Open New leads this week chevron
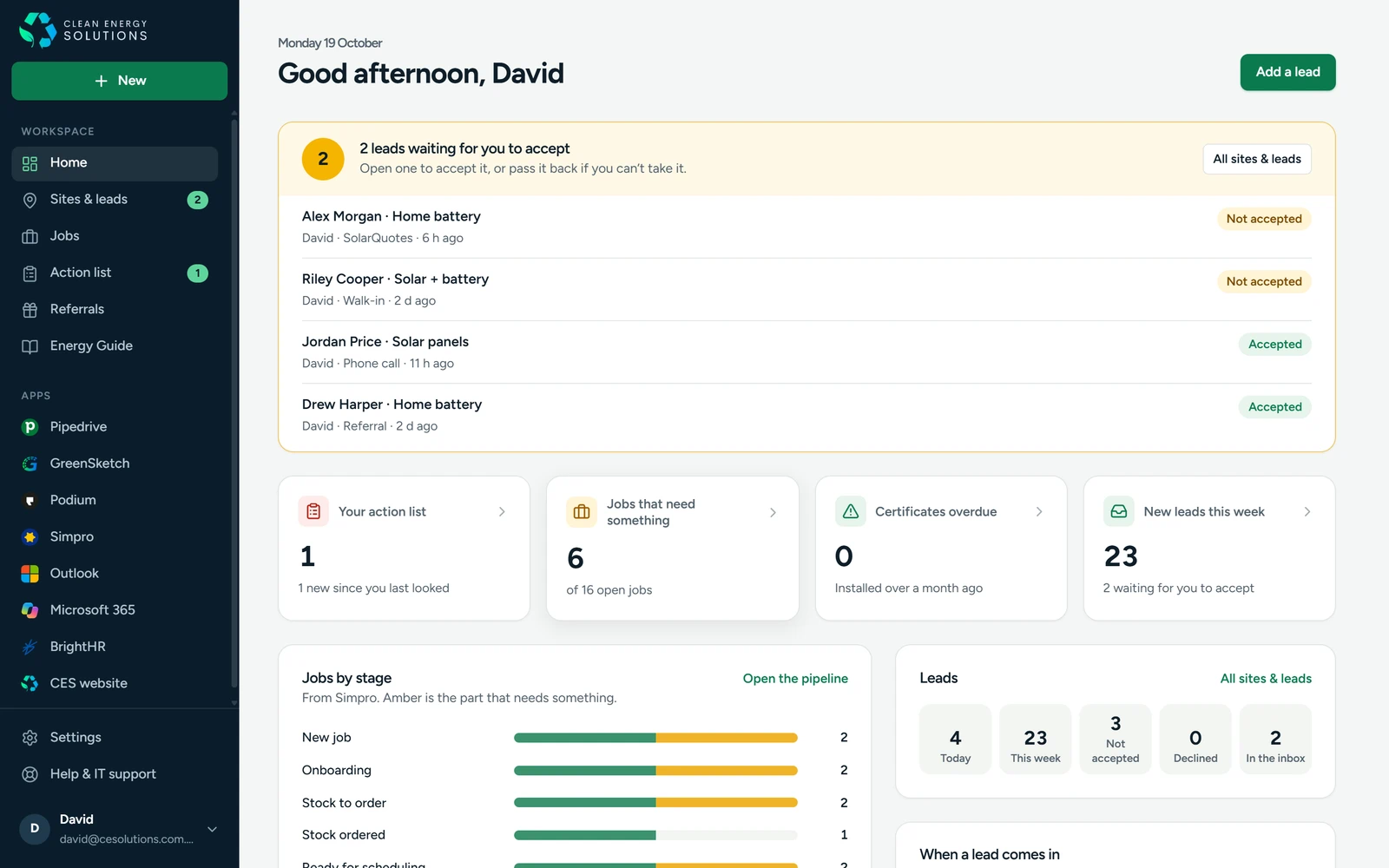This screenshot has width=1389, height=868. point(1307,512)
